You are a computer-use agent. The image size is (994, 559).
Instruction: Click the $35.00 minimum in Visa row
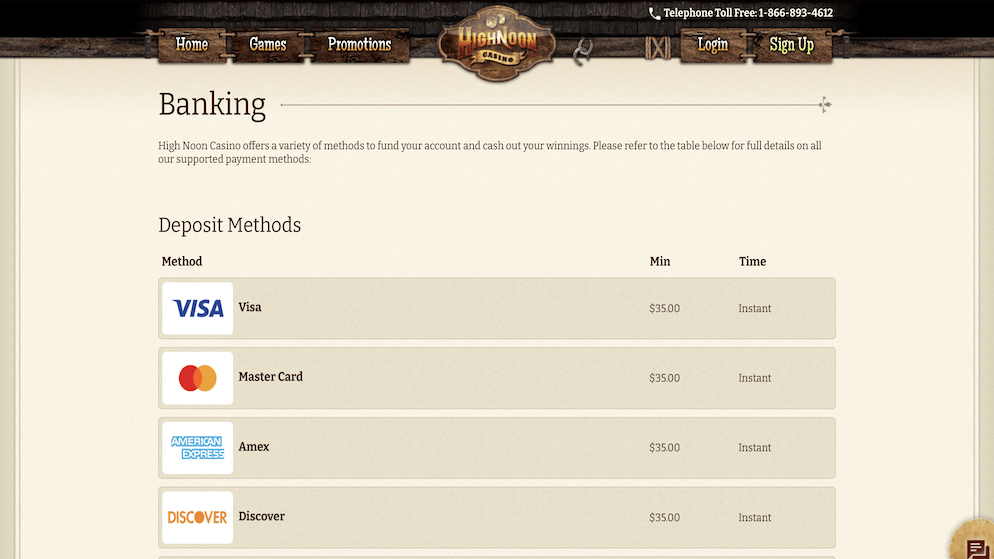coord(664,309)
